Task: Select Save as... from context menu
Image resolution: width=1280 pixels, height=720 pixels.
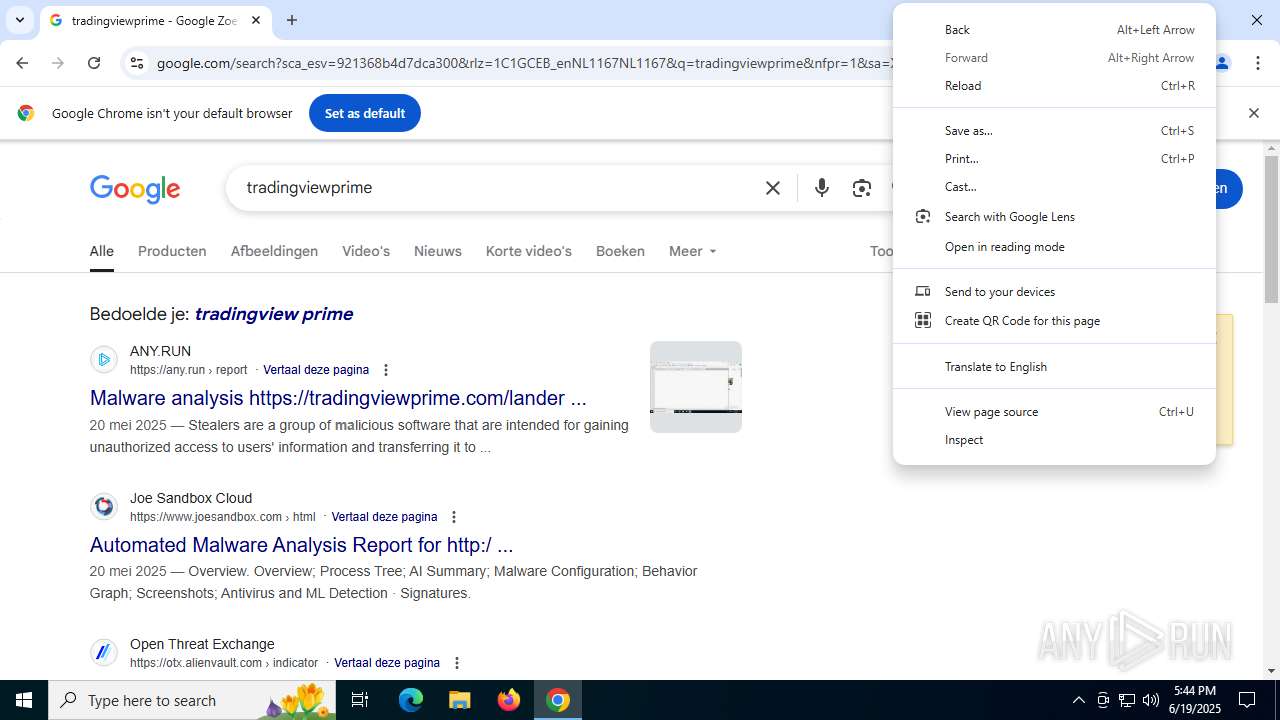Action: coord(1054,131)
